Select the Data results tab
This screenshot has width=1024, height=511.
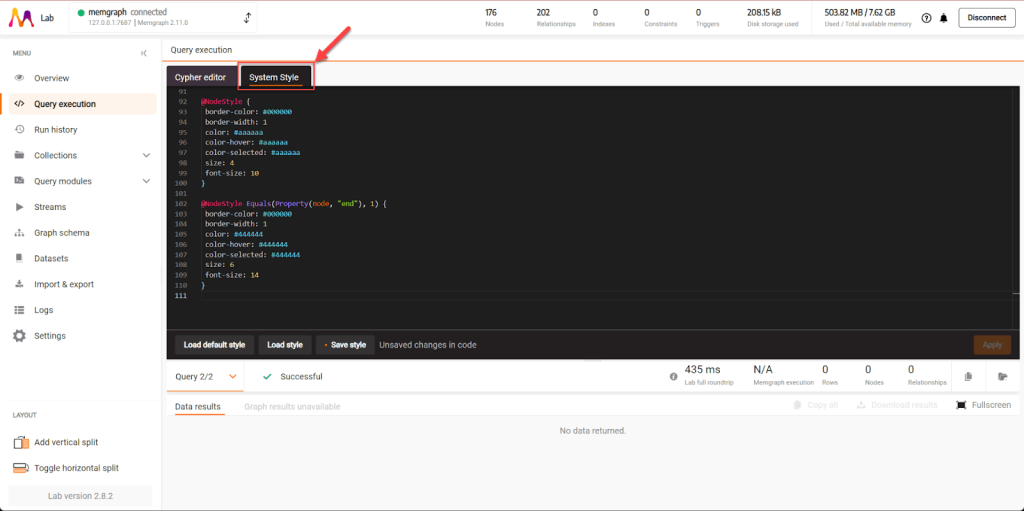pos(197,407)
